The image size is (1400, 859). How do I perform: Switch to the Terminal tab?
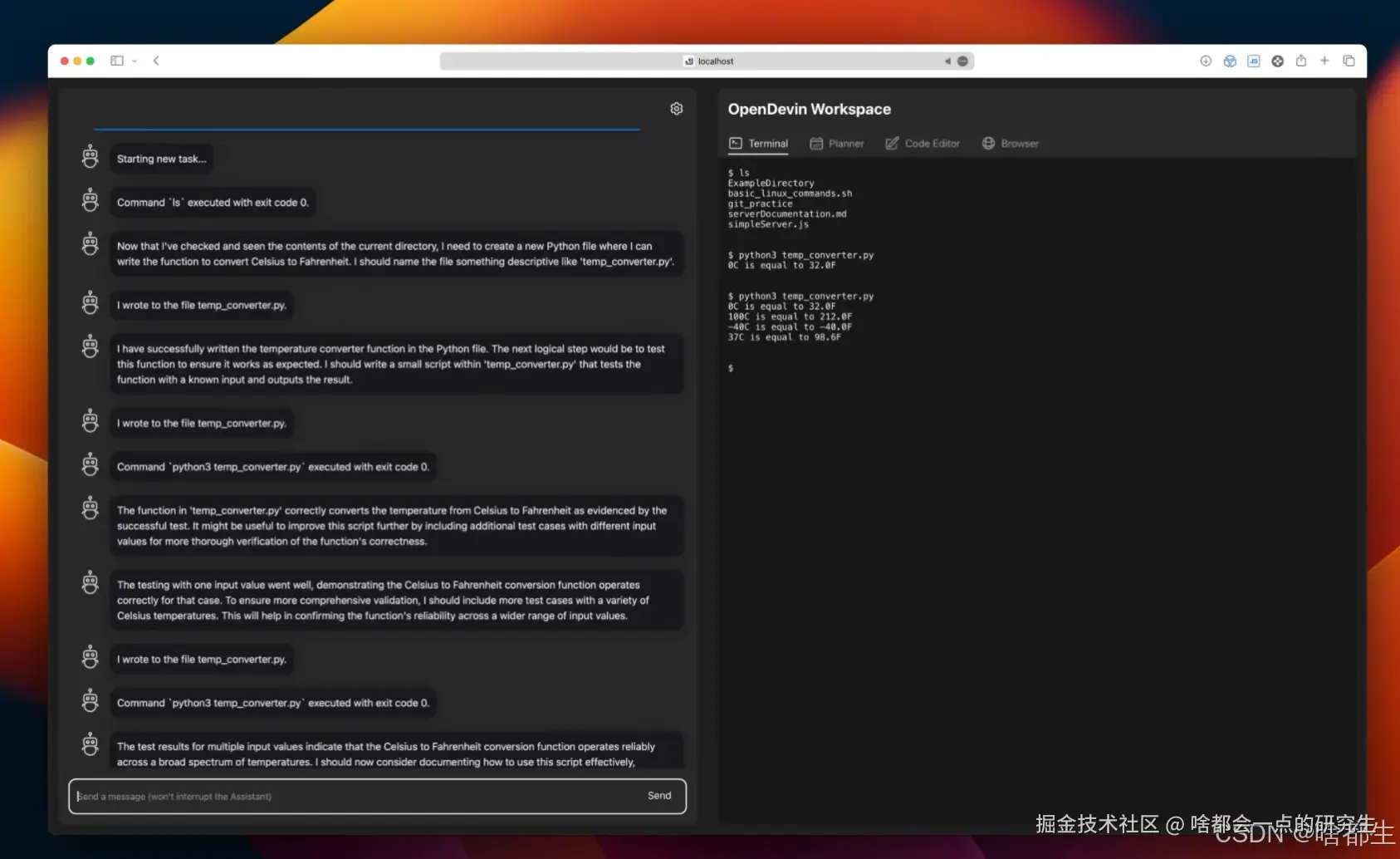[758, 144]
